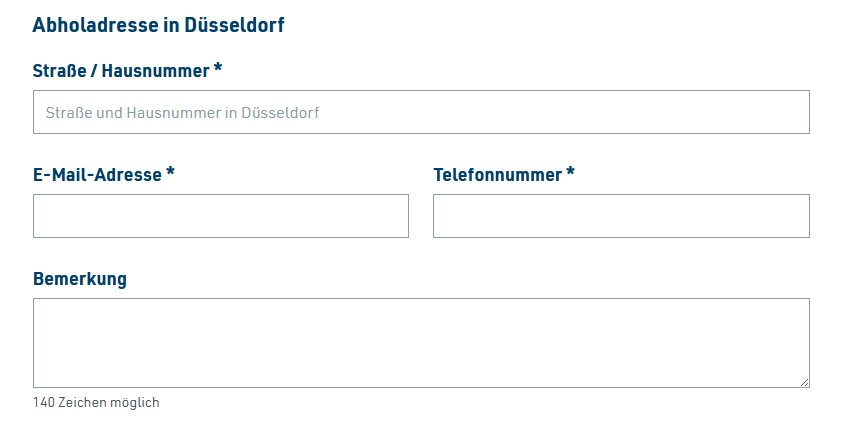The height and width of the screenshot is (429, 860).
Task: Click the Bemerkung textarea resize handle
Action: click(x=803, y=381)
